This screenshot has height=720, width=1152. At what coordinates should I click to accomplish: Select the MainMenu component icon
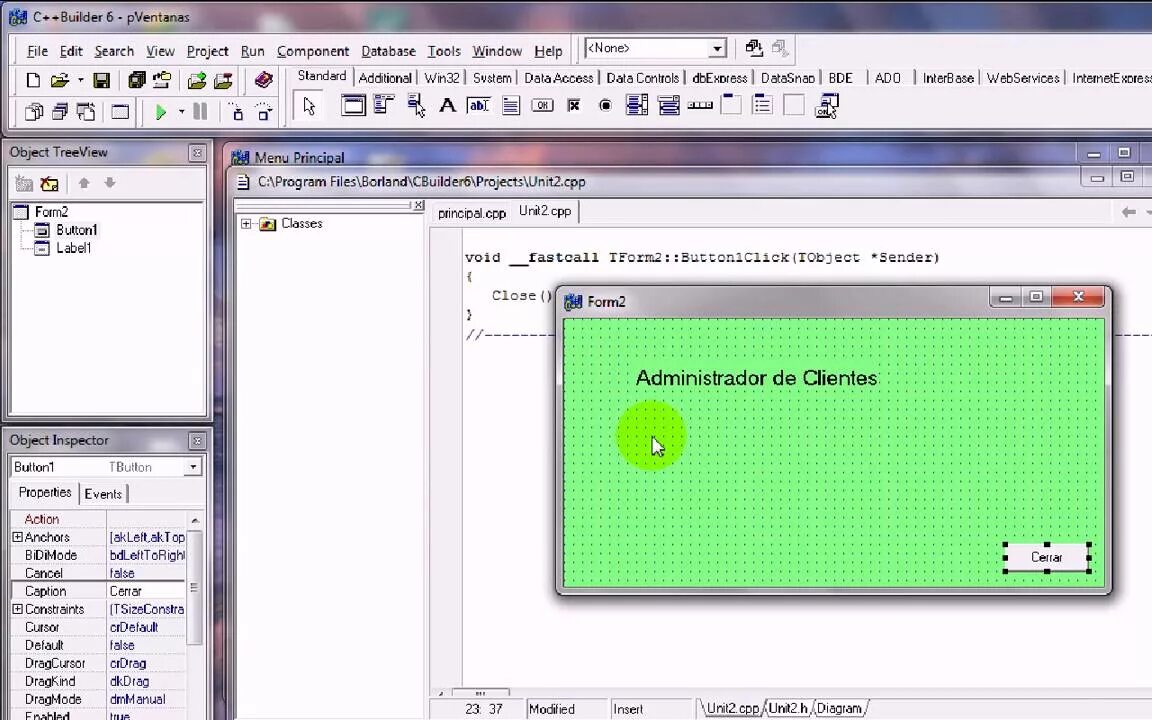click(384, 105)
